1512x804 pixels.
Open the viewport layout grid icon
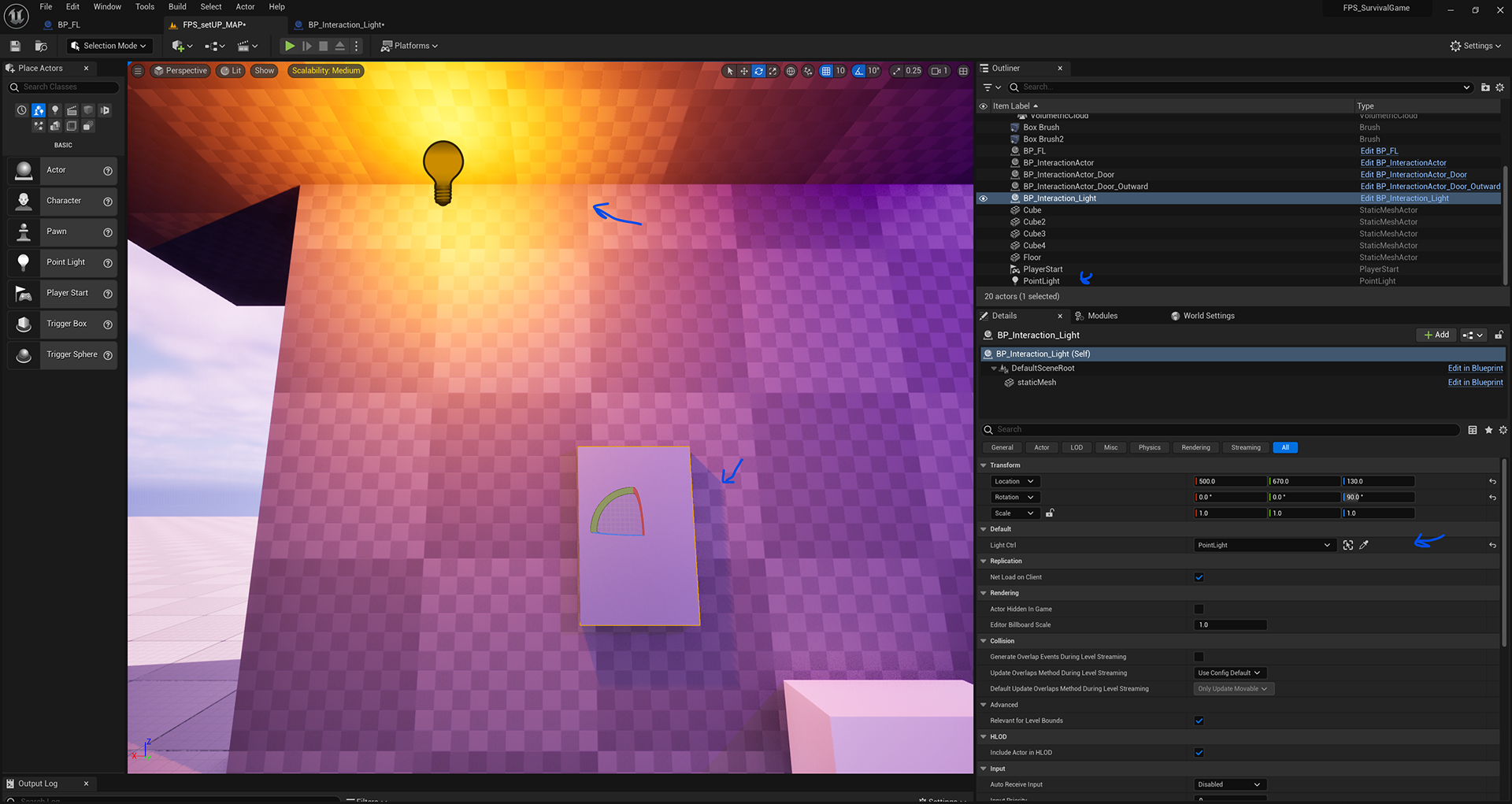coord(963,71)
